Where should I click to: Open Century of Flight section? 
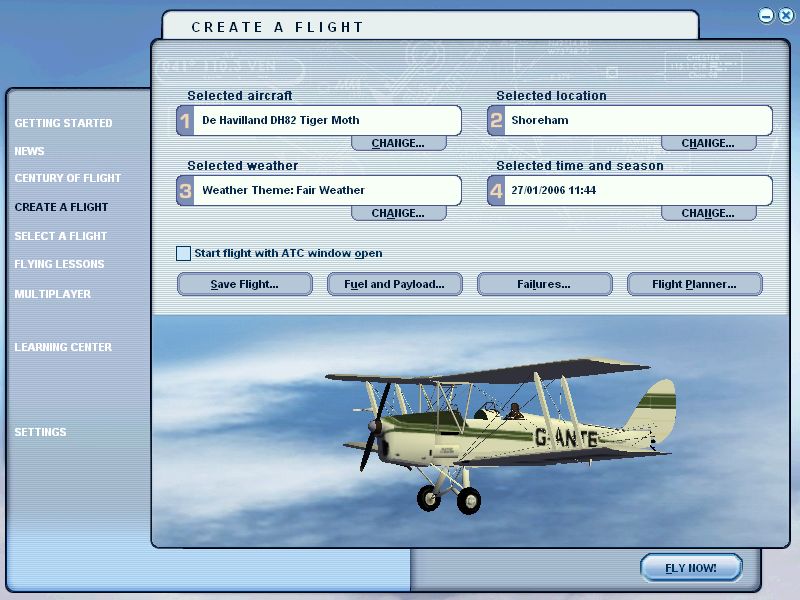point(67,178)
